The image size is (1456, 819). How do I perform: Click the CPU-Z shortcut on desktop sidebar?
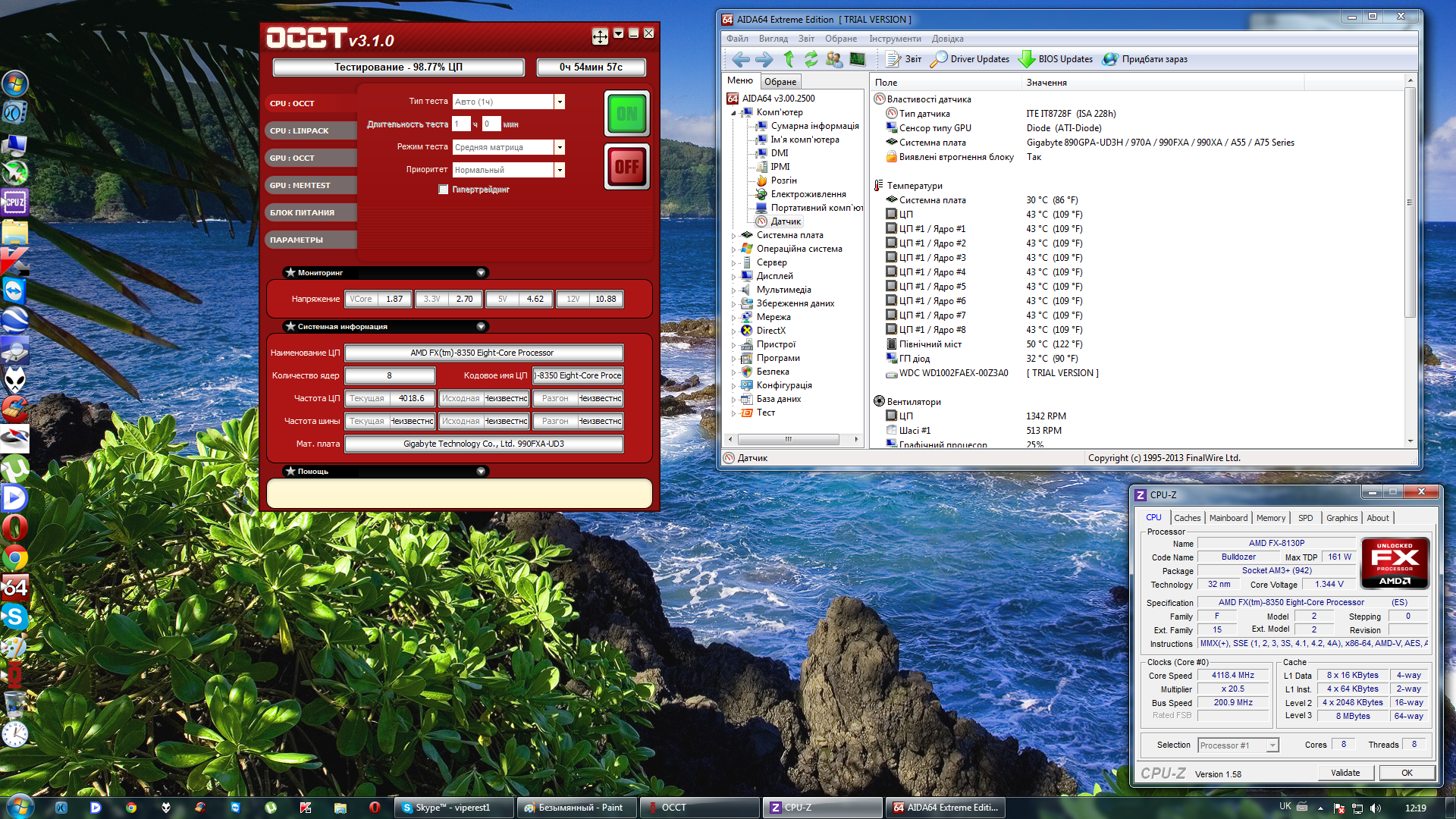(x=14, y=202)
